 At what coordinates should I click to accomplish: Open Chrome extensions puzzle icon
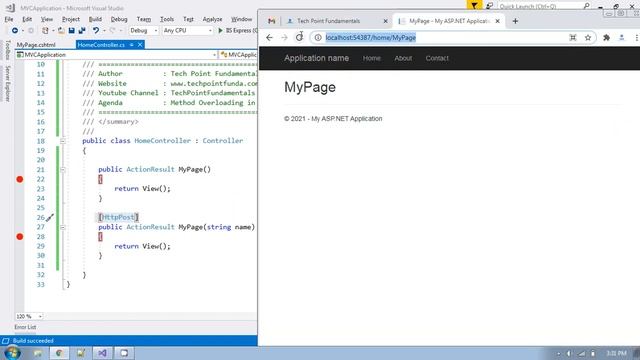click(606, 38)
